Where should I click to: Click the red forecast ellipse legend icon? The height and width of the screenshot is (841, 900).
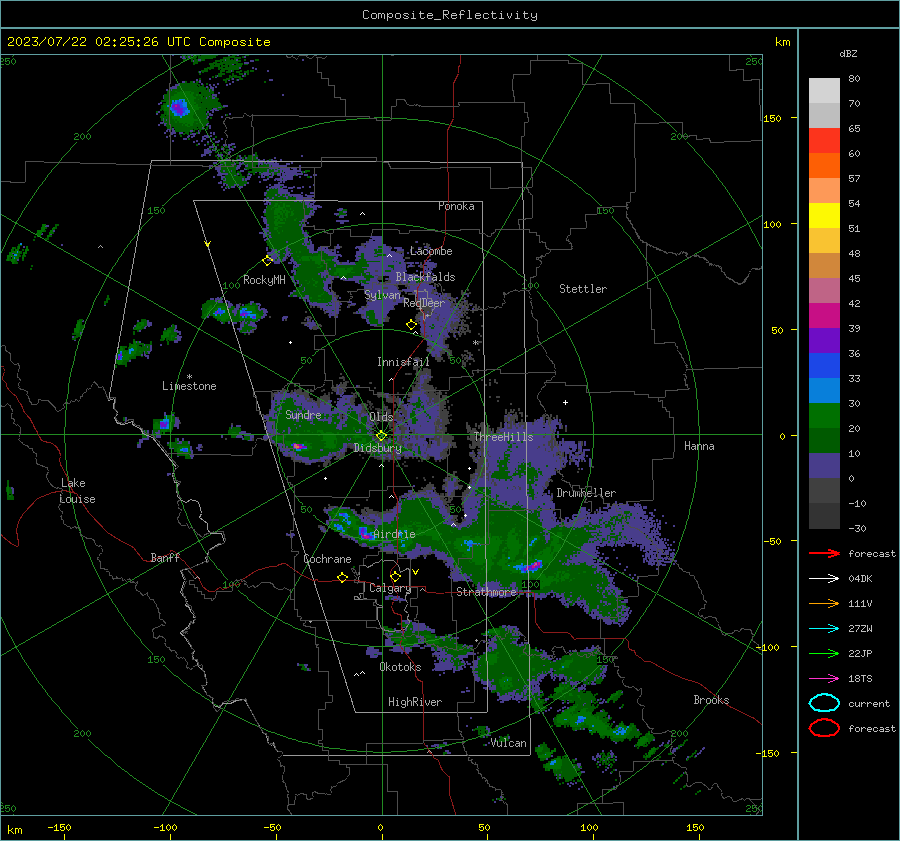824,728
